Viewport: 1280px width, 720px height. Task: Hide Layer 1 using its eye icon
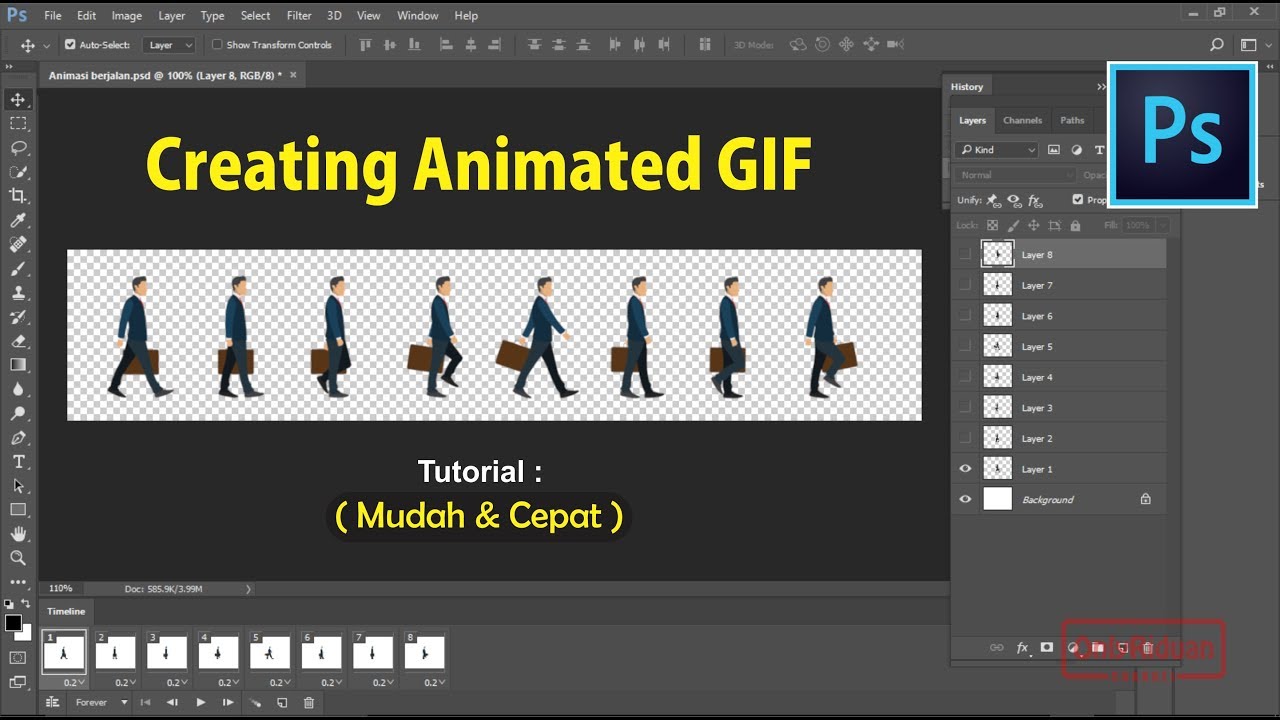pos(965,469)
